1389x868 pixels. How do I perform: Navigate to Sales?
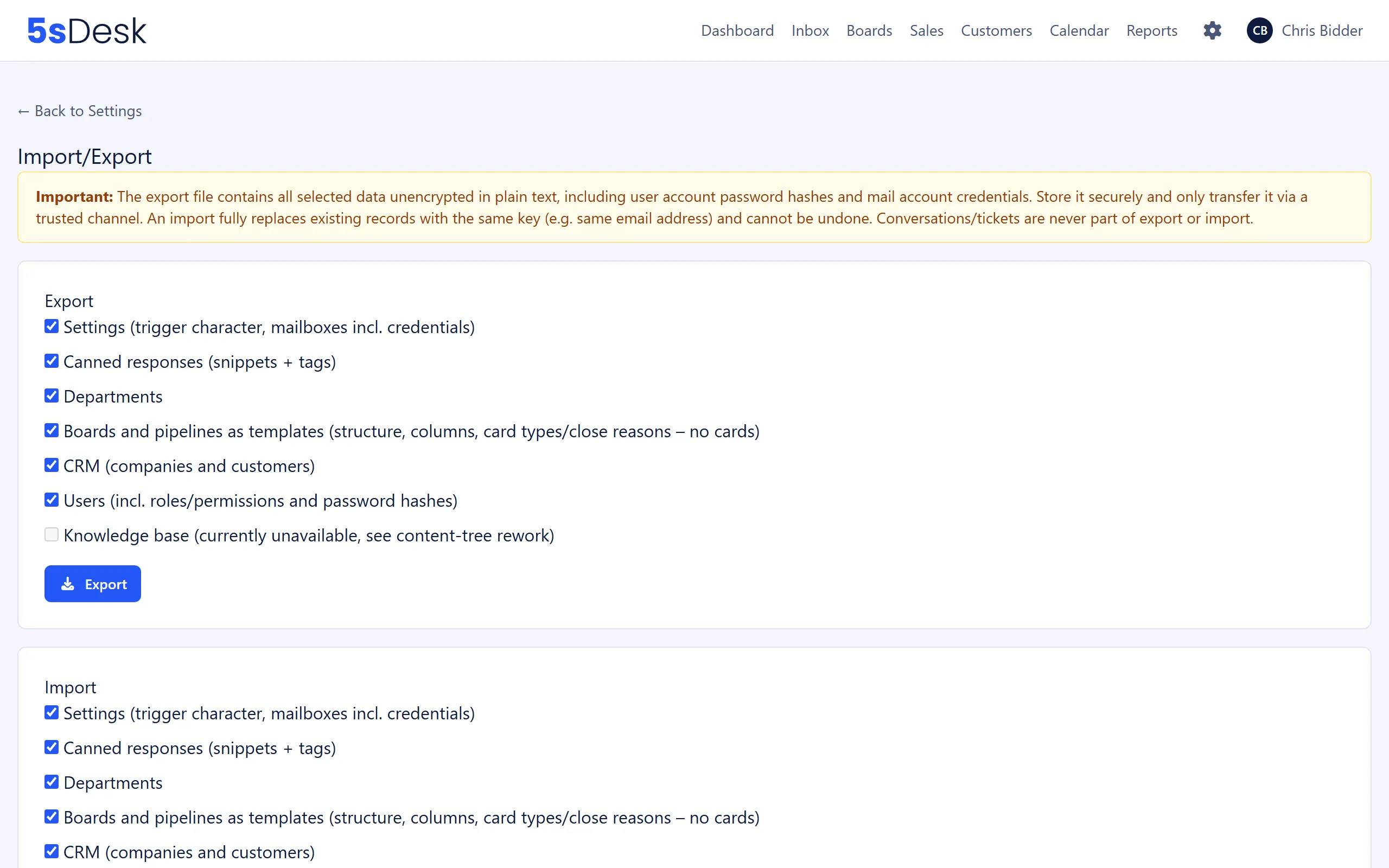point(926,30)
